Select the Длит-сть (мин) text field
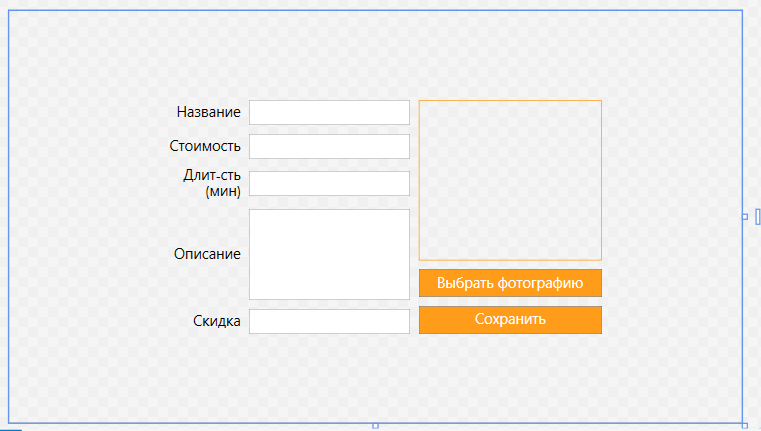This screenshot has width=761, height=431. coord(330,183)
